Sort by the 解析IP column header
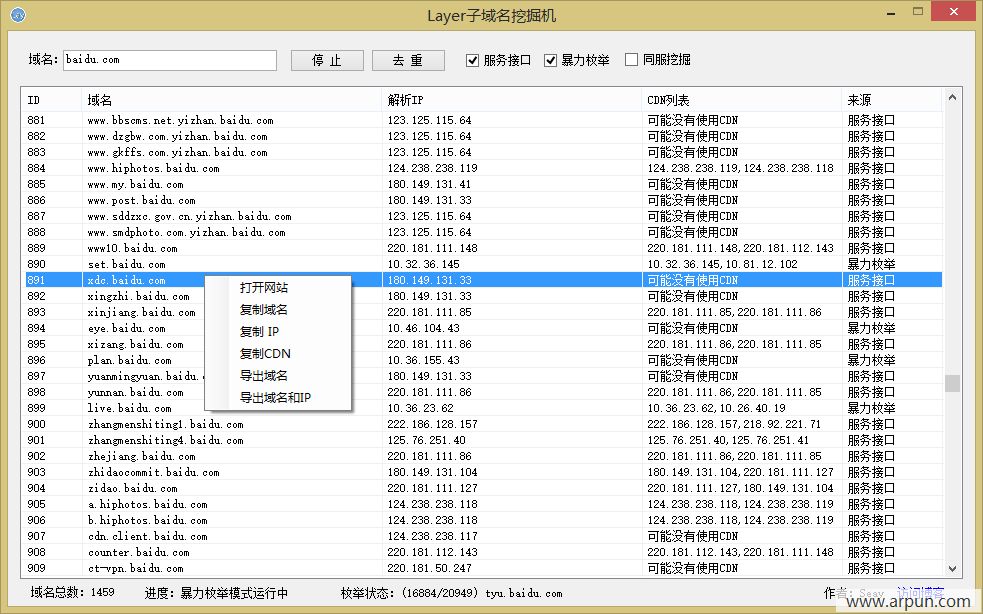 click(512, 100)
